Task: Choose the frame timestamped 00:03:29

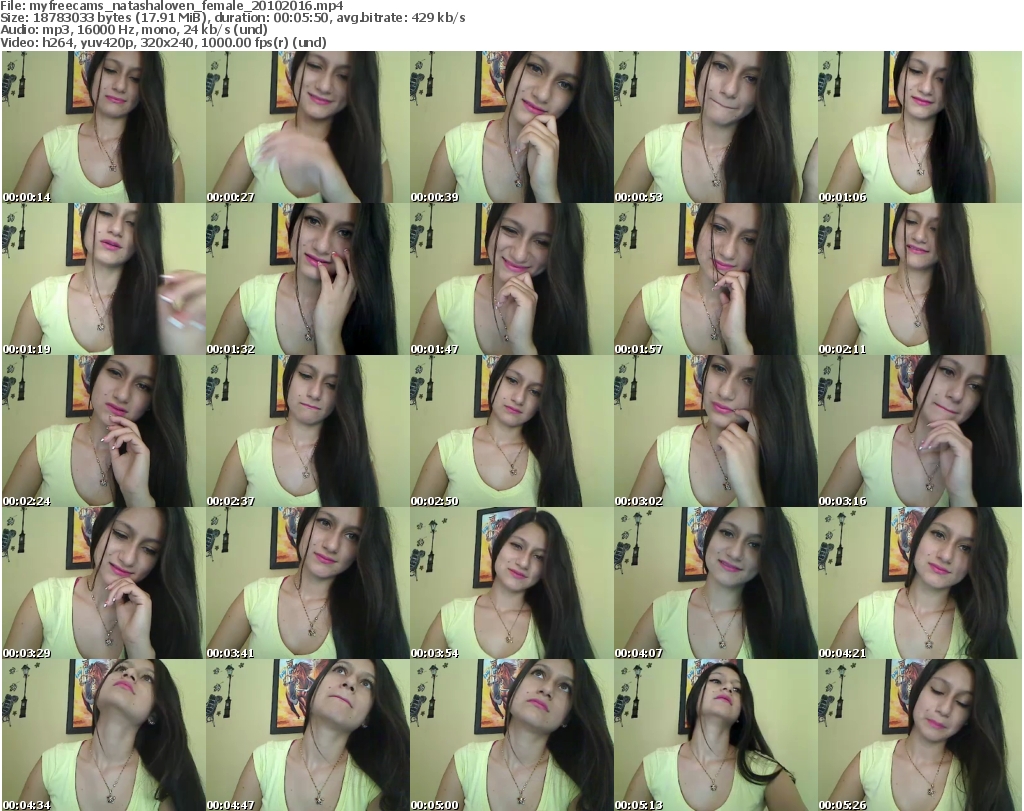Action: point(104,583)
